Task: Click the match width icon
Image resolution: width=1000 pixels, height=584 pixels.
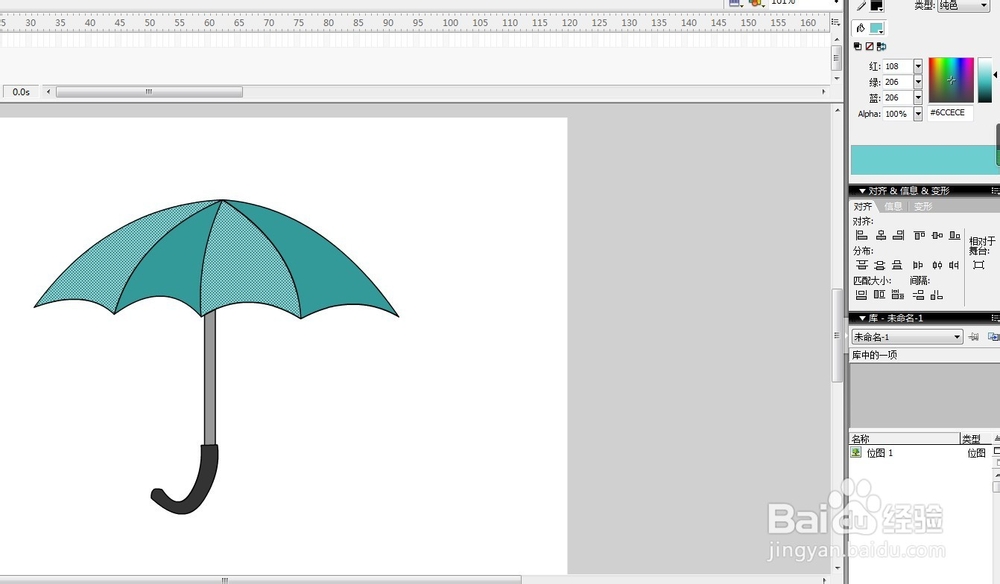Action: (x=861, y=295)
